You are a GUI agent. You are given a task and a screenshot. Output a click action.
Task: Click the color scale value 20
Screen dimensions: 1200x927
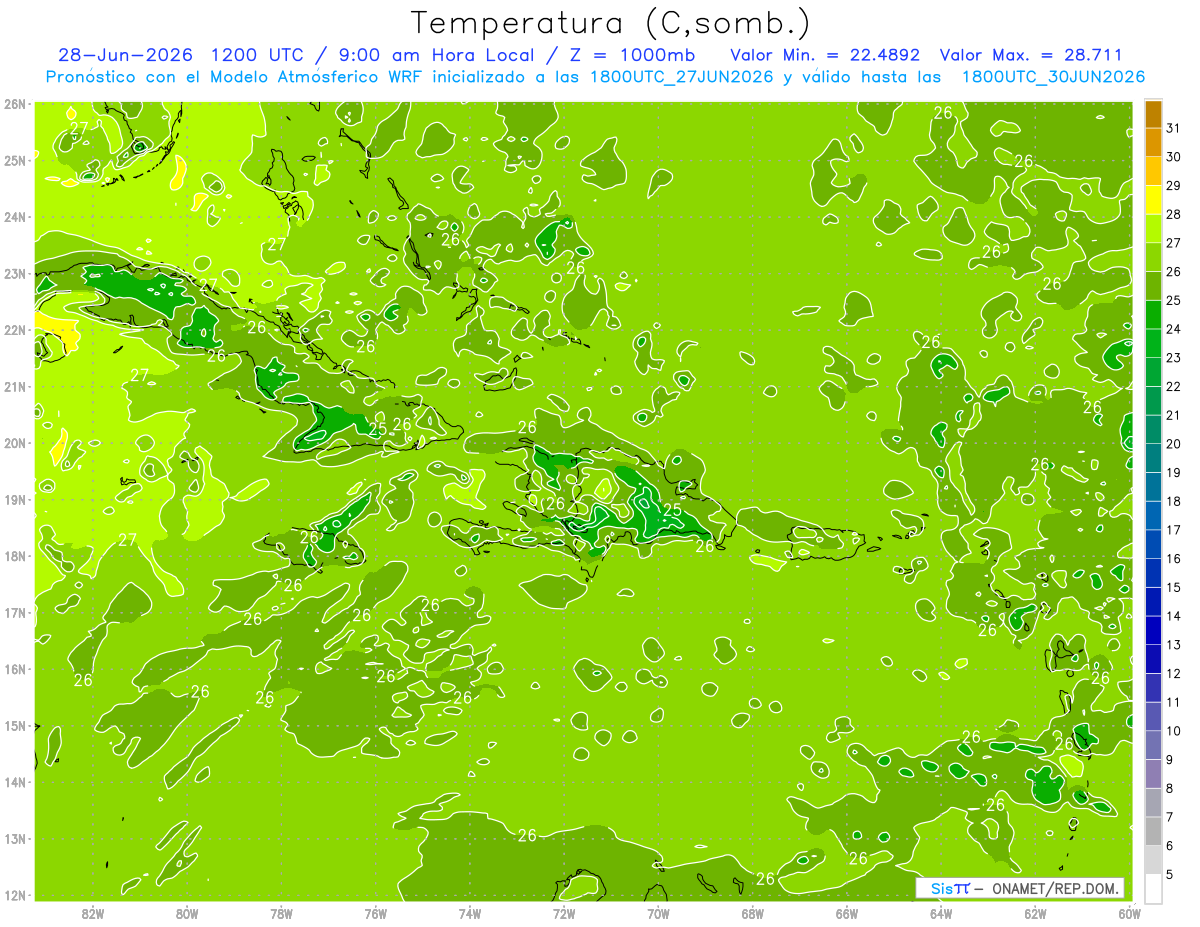[1173, 444]
